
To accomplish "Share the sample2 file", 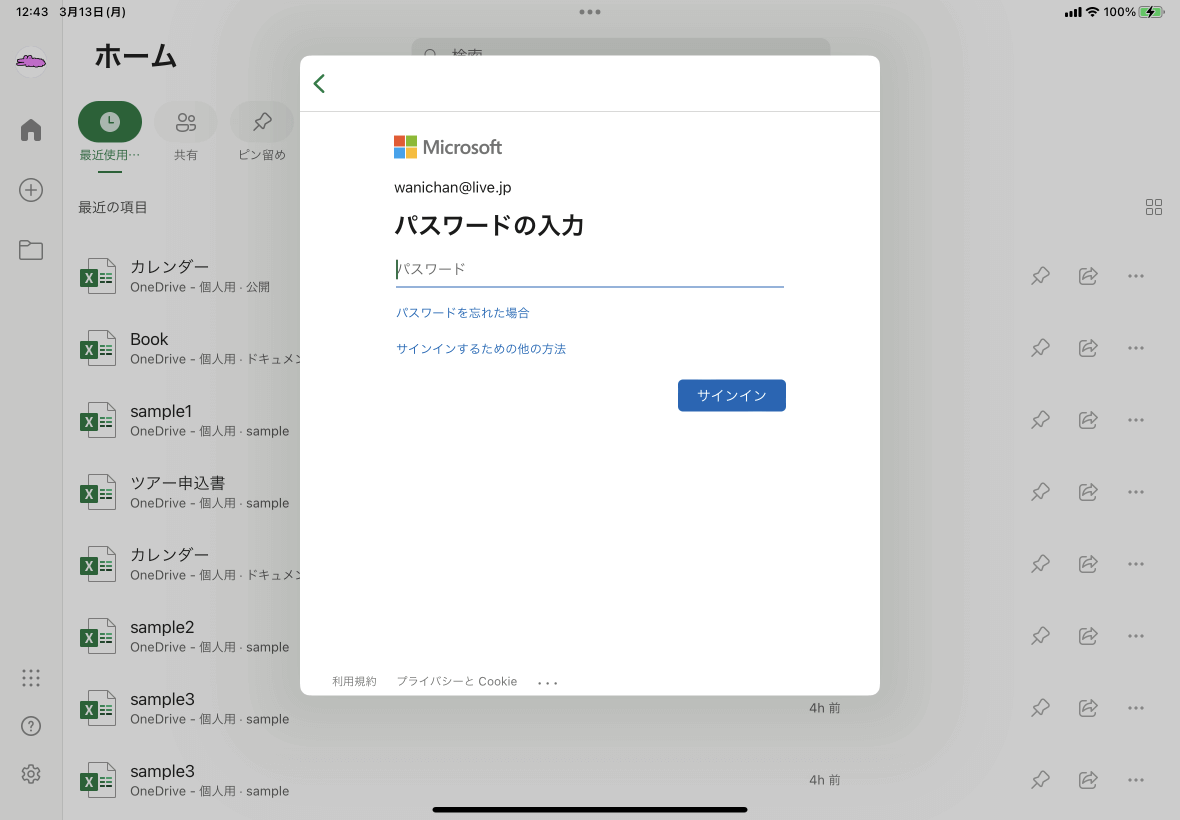I will (x=1088, y=636).
